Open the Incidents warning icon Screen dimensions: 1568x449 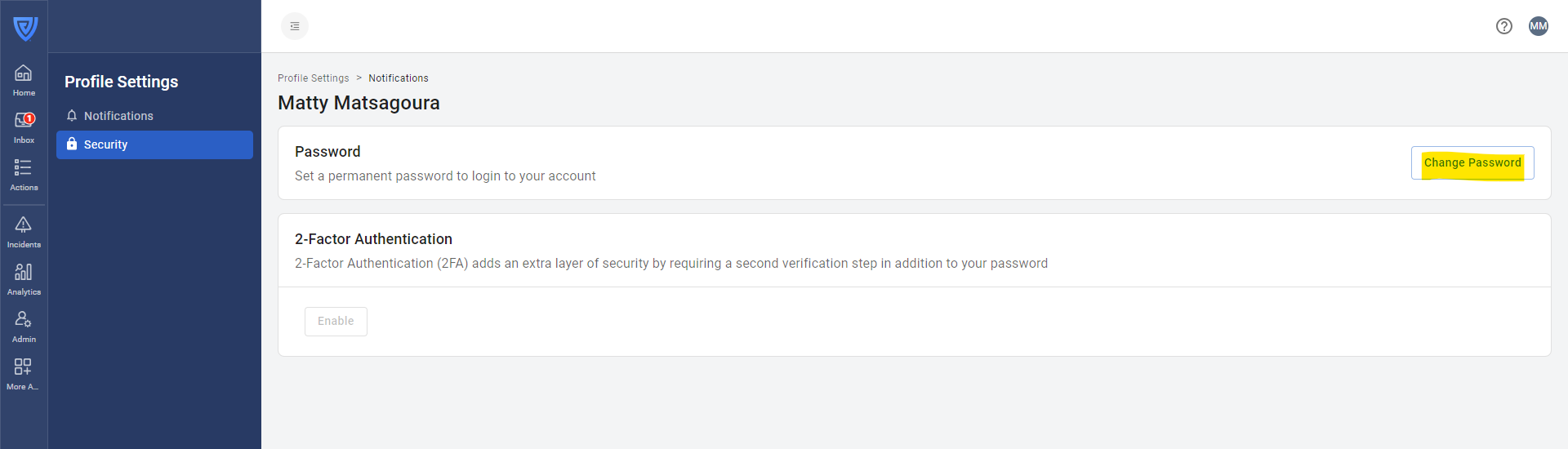pyautogui.click(x=24, y=232)
